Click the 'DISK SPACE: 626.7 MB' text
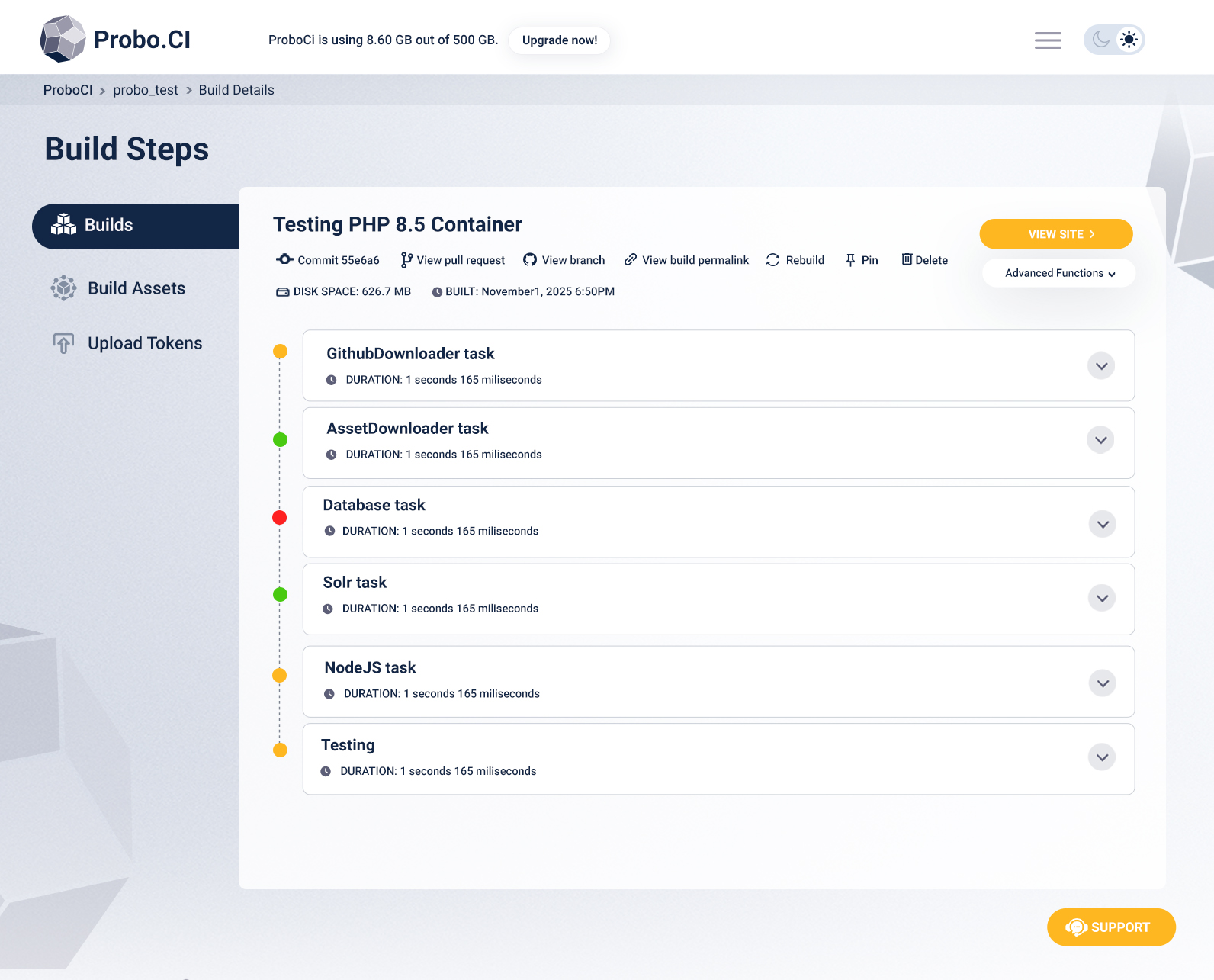The height and width of the screenshot is (980, 1214). click(352, 291)
